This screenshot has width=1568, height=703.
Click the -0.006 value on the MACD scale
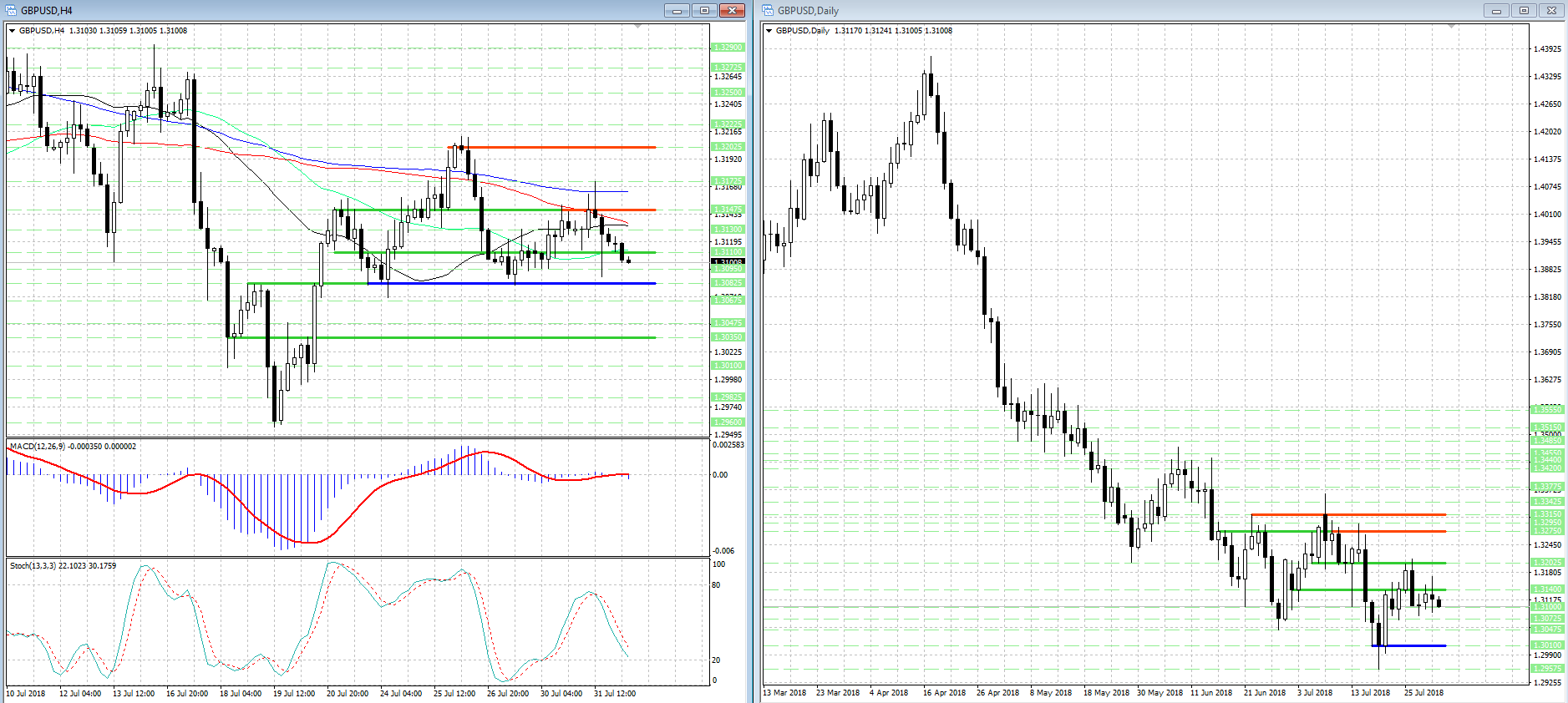723,551
